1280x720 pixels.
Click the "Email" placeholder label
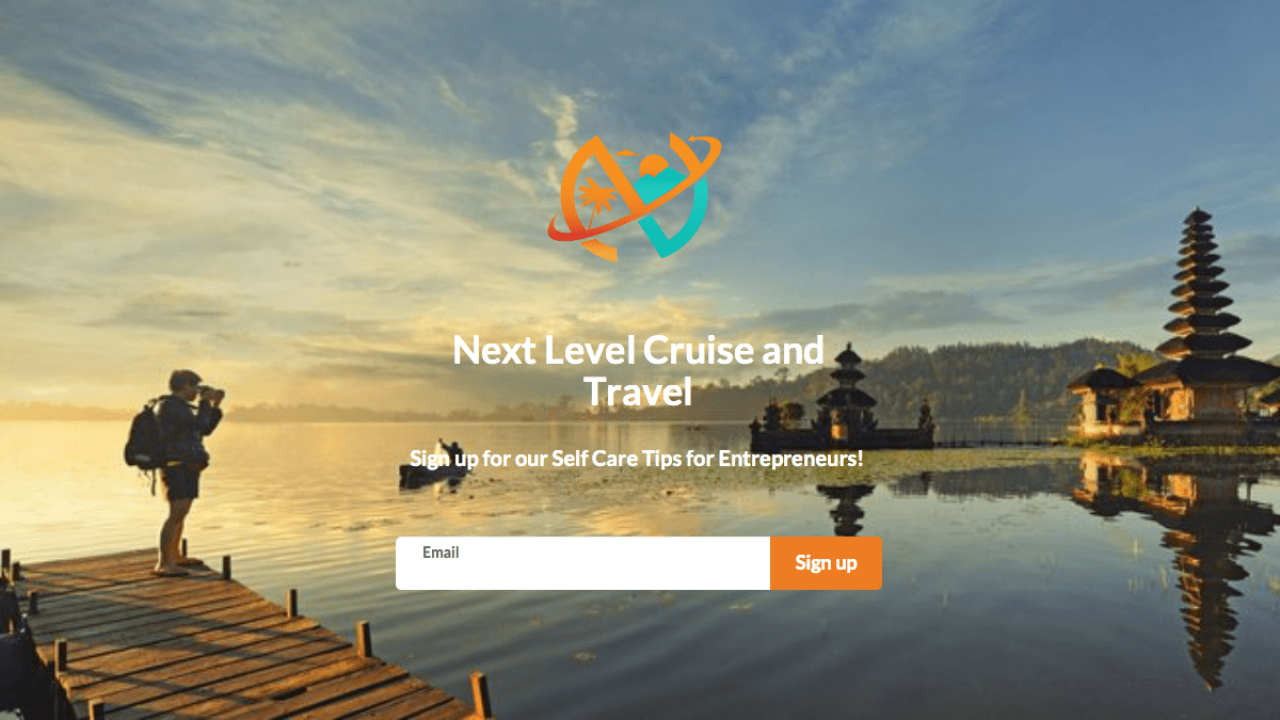pyautogui.click(x=441, y=552)
